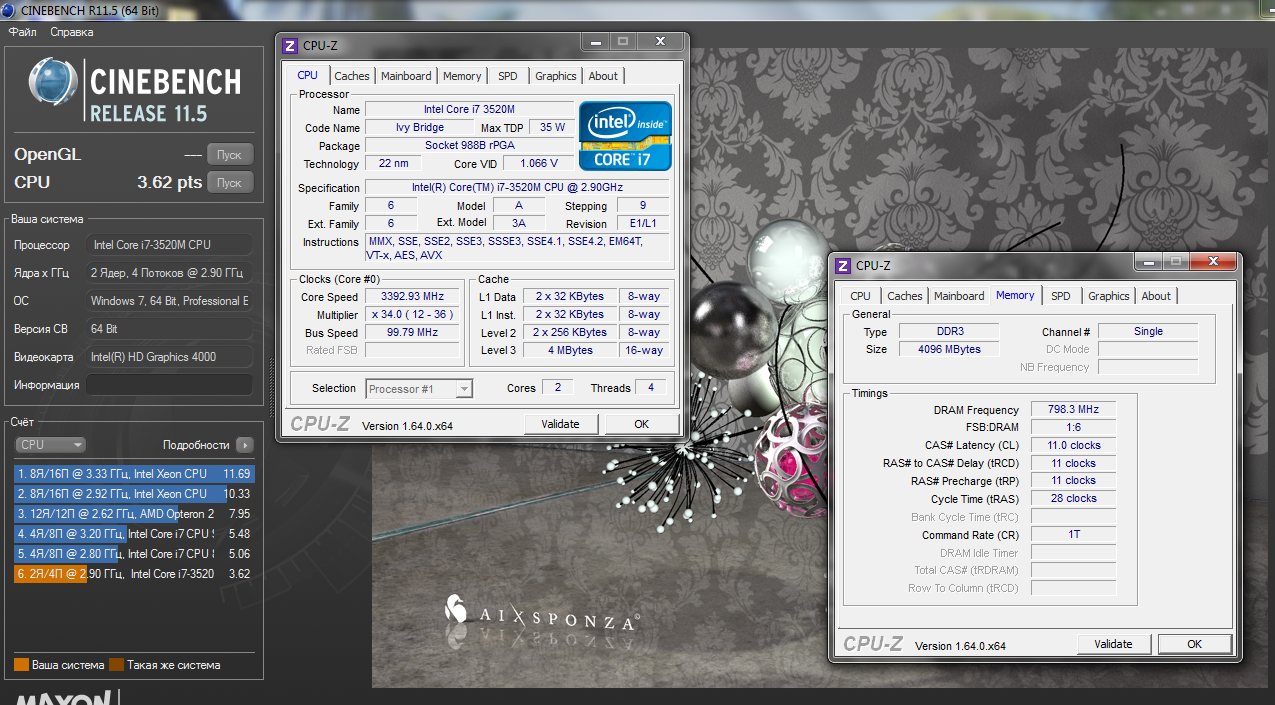Click Validate in the CPU-Z memory window
This screenshot has height=705, width=1275.
pos(1113,644)
